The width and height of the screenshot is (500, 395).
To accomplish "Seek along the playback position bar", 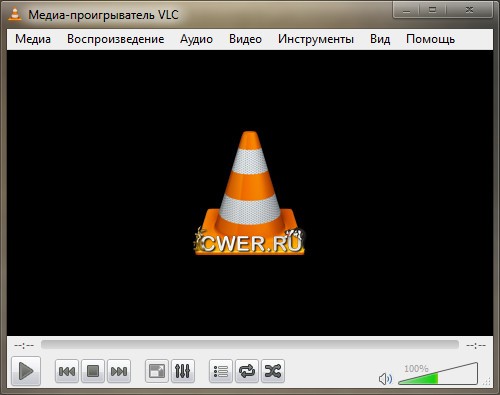I will click(x=250, y=345).
